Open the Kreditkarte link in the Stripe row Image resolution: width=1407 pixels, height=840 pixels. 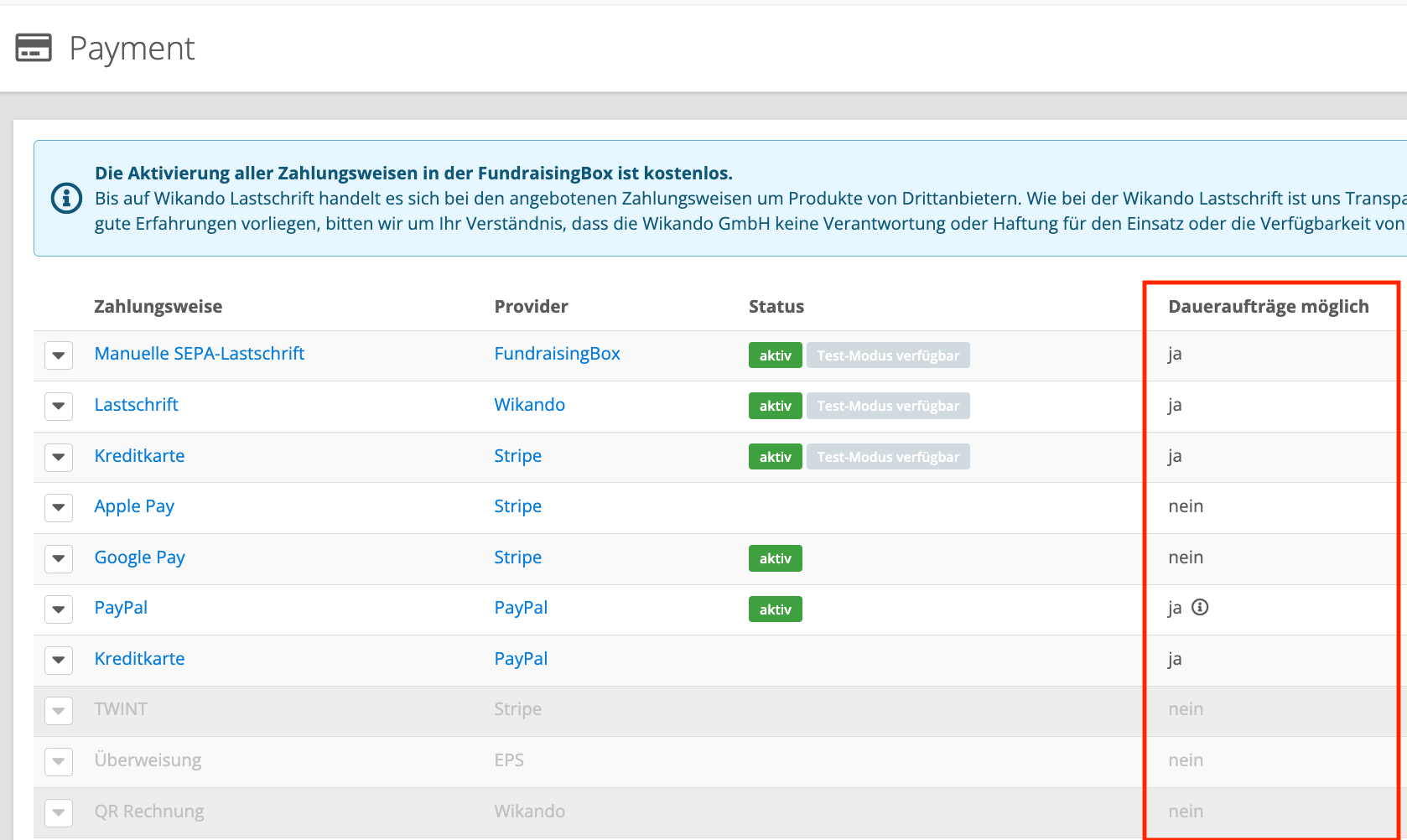[x=139, y=456]
